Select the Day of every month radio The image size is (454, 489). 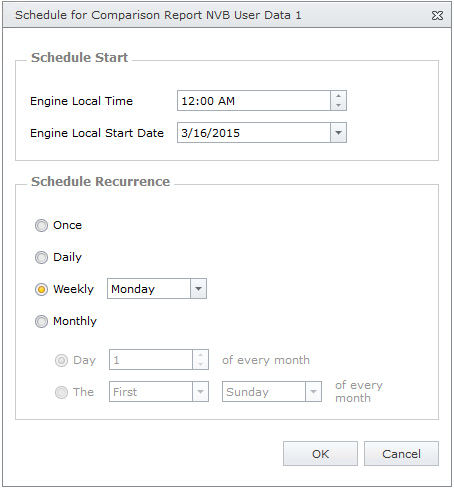(61, 360)
